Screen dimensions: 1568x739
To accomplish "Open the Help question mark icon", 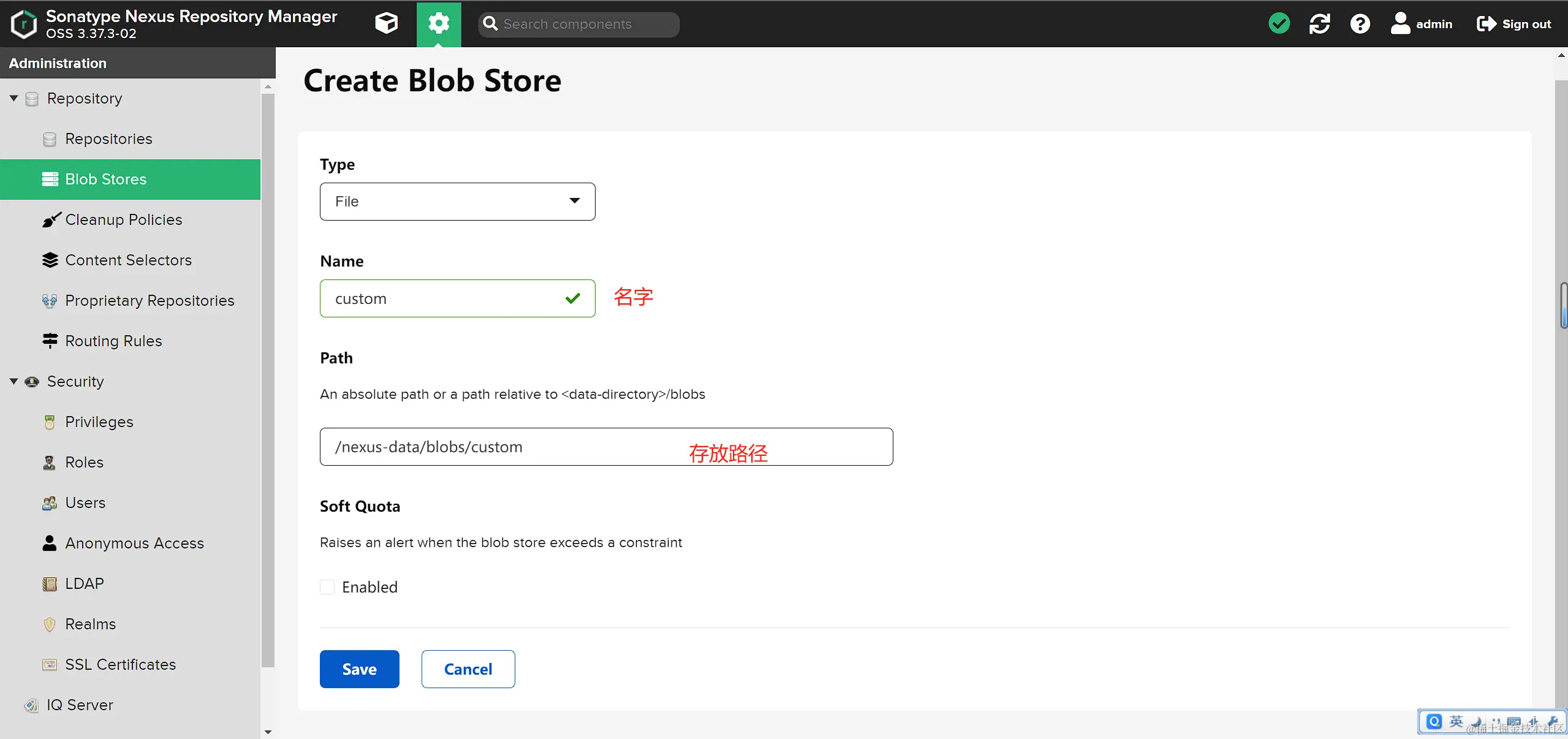I will click(x=1360, y=24).
